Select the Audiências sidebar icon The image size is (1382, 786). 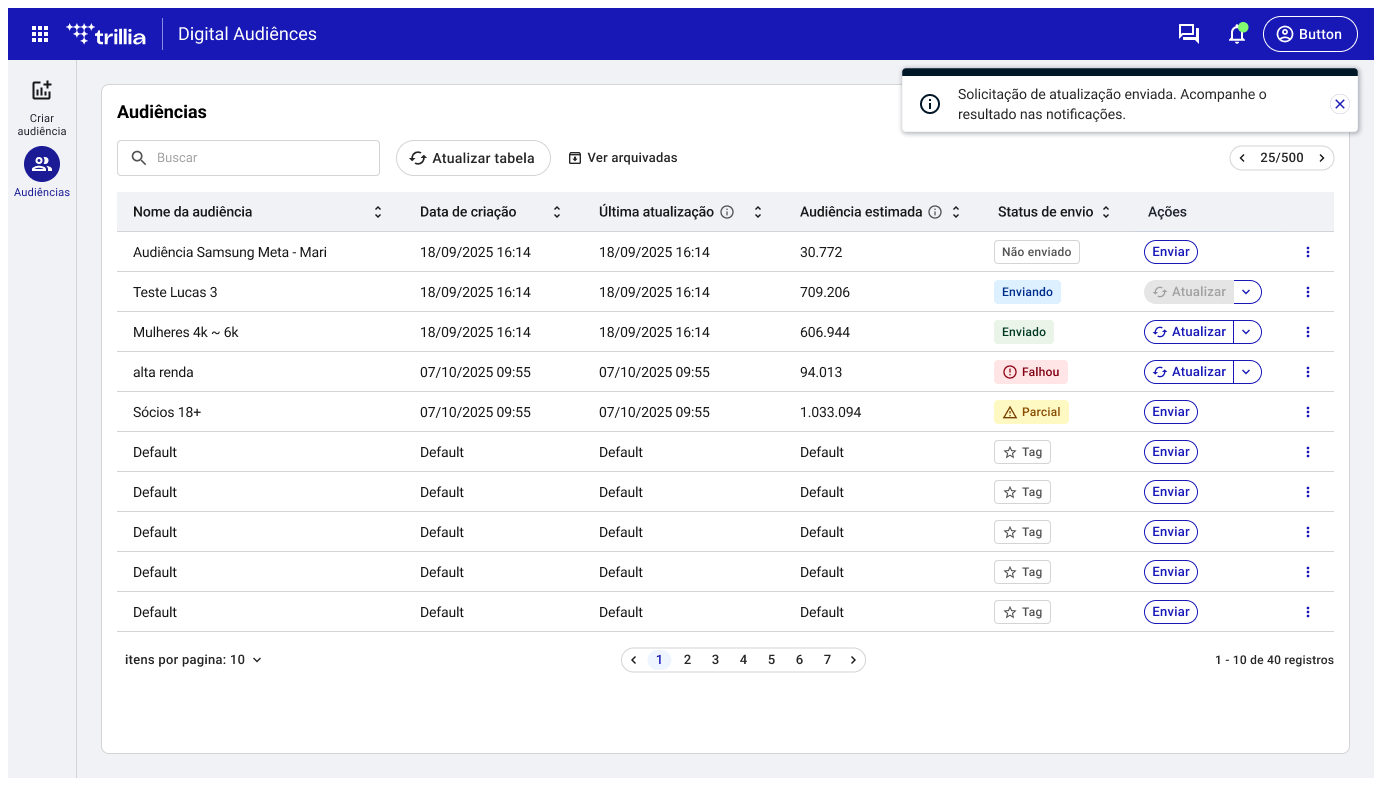[x=42, y=164]
